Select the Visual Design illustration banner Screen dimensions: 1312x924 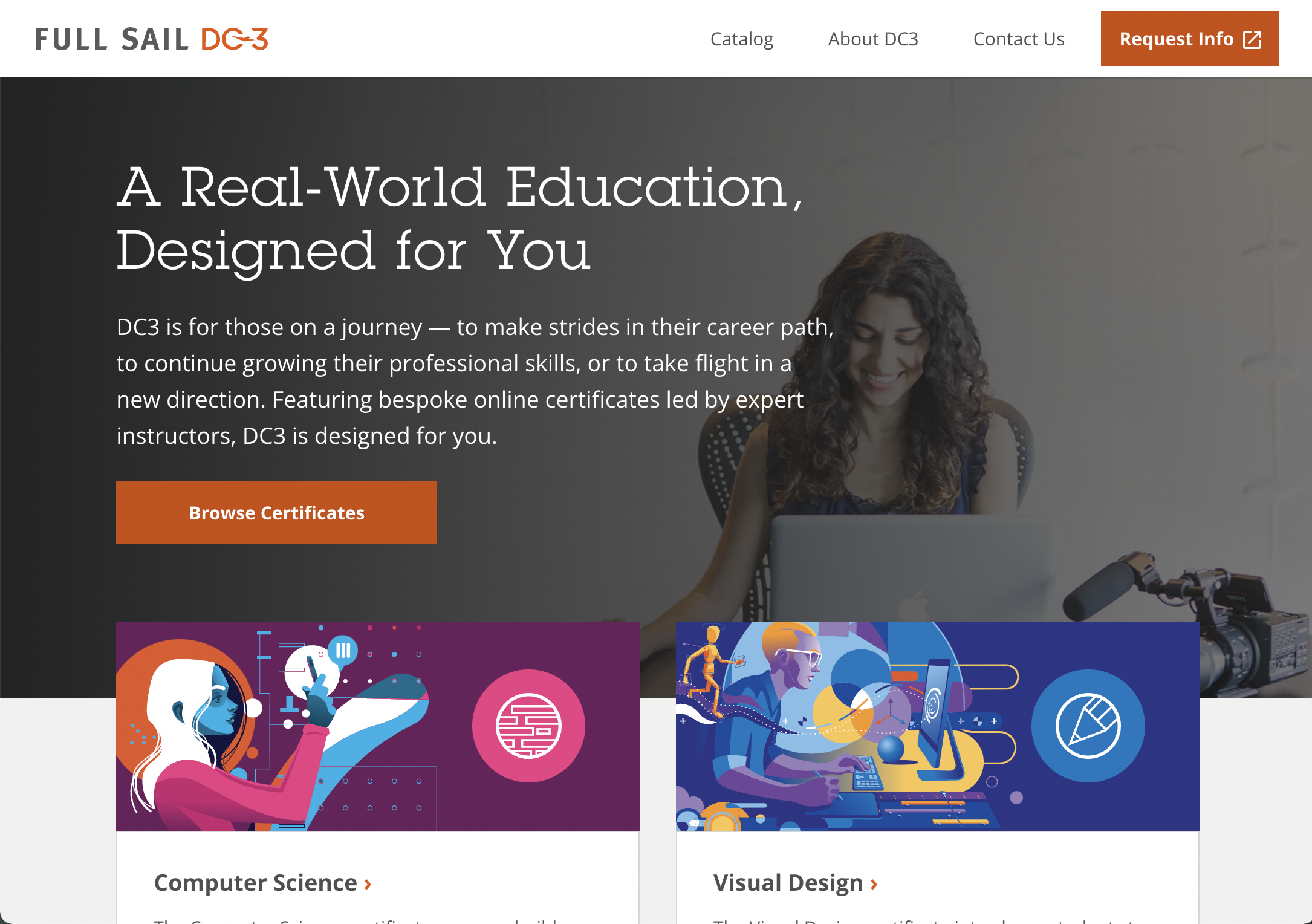click(938, 726)
